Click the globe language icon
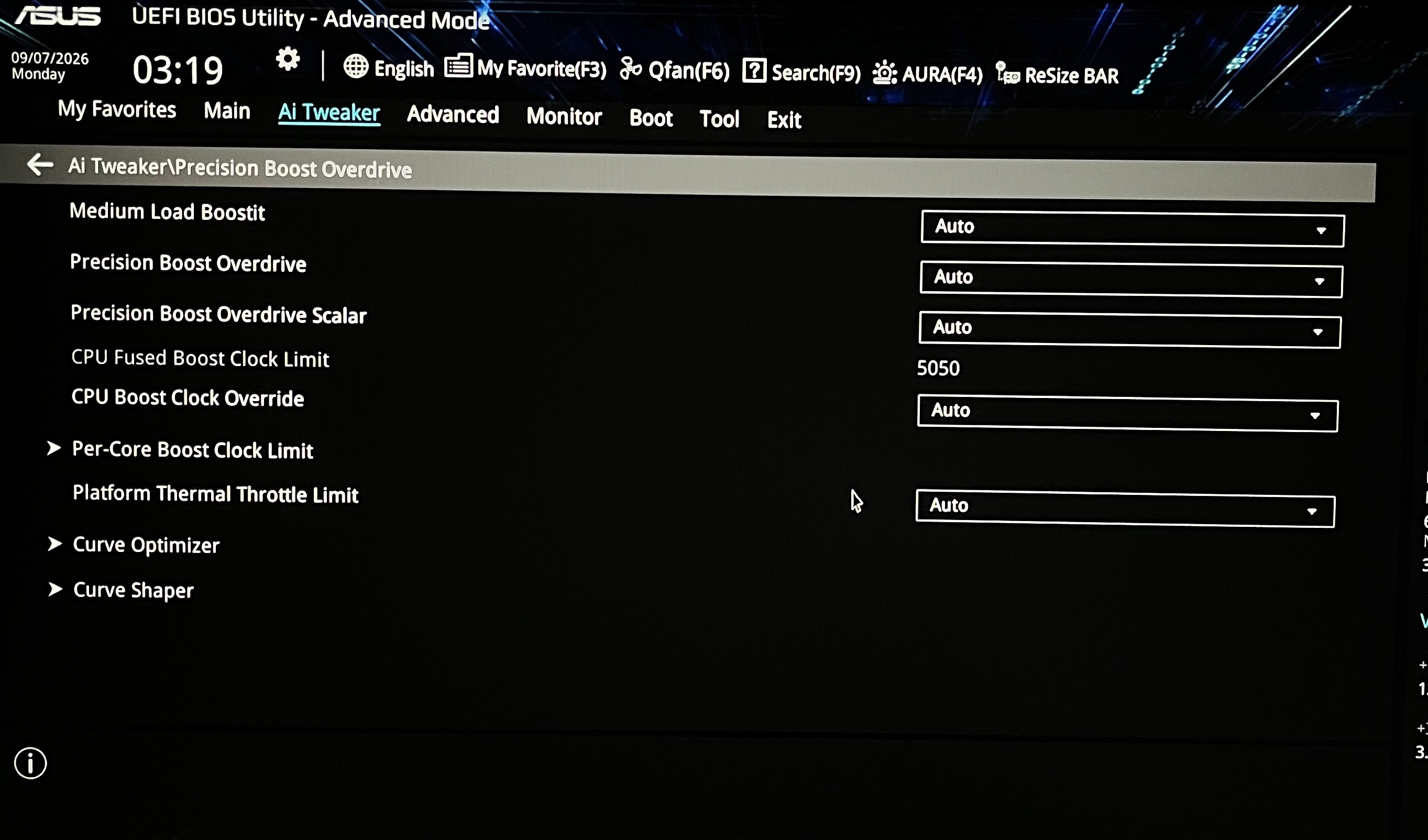Image resolution: width=1428 pixels, height=840 pixels. click(356, 67)
